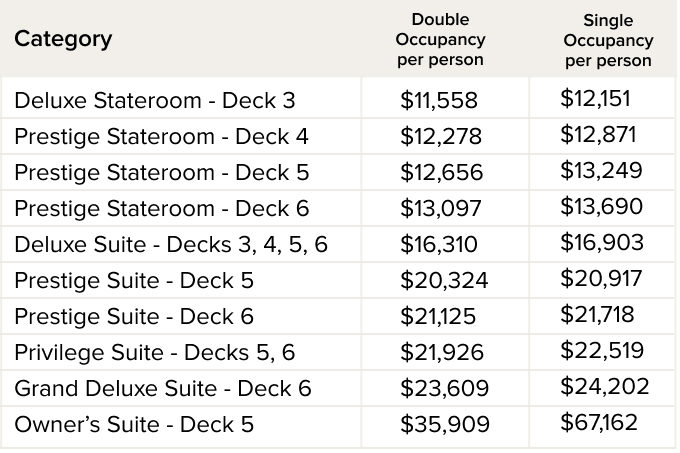Click Prestige Suite - Deck 6 label
Viewport: 680px width, 453px height.
click(134, 316)
